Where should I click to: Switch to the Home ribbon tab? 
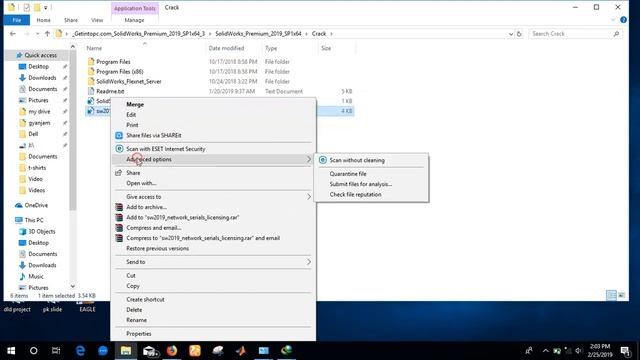point(43,20)
